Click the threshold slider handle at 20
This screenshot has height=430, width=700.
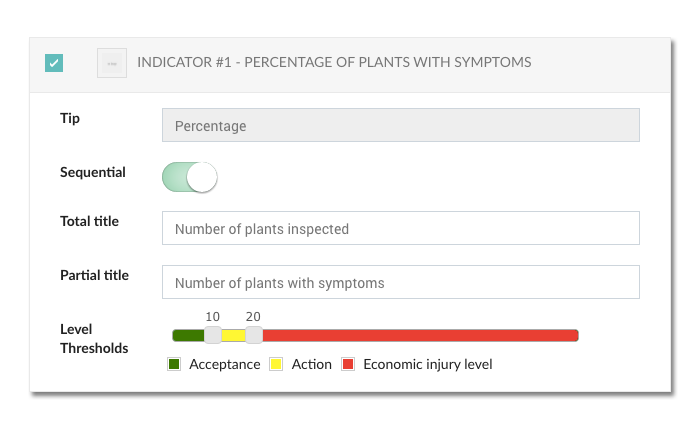point(254,335)
